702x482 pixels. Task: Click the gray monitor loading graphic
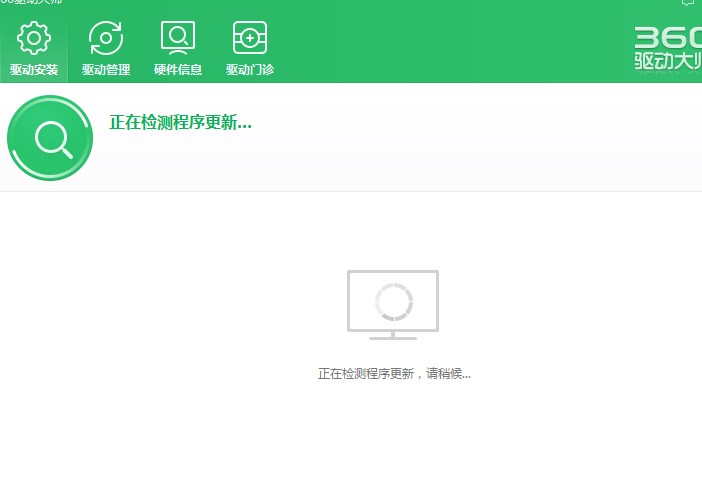tap(392, 304)
